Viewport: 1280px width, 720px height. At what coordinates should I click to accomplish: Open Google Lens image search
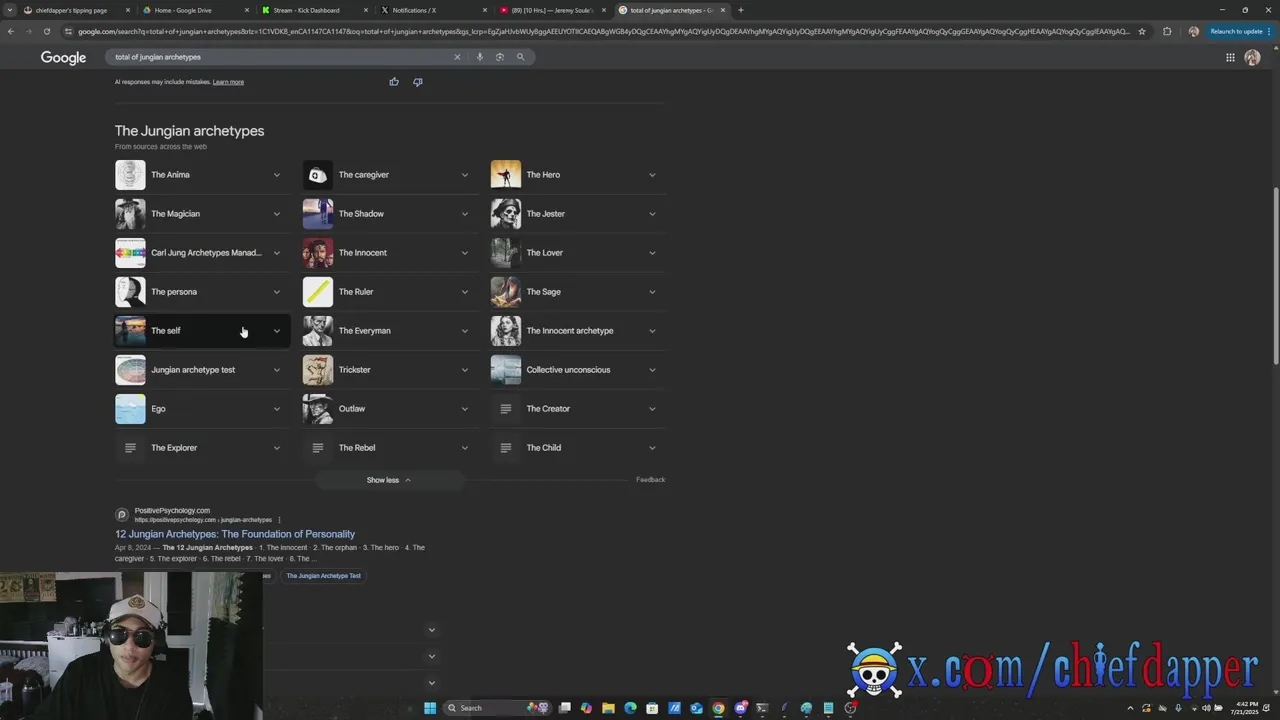point(500,57)
